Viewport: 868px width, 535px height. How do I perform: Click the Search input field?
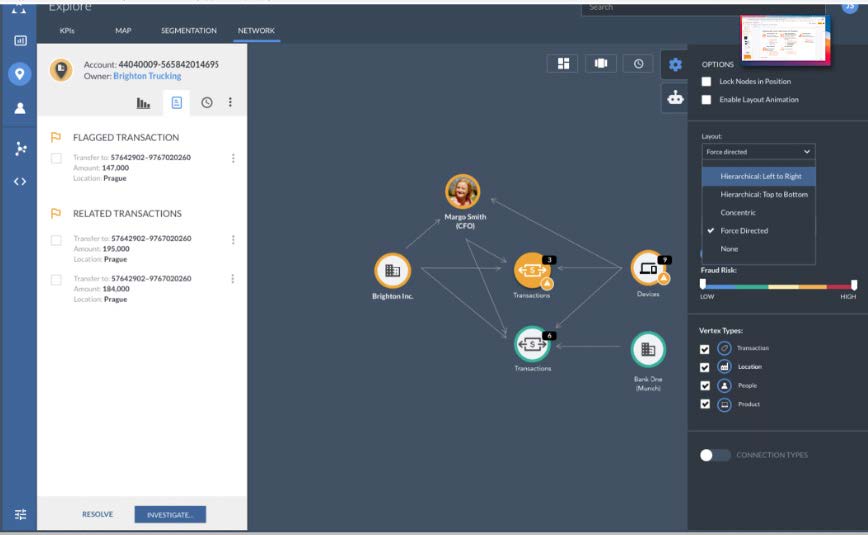coord(703,8)
